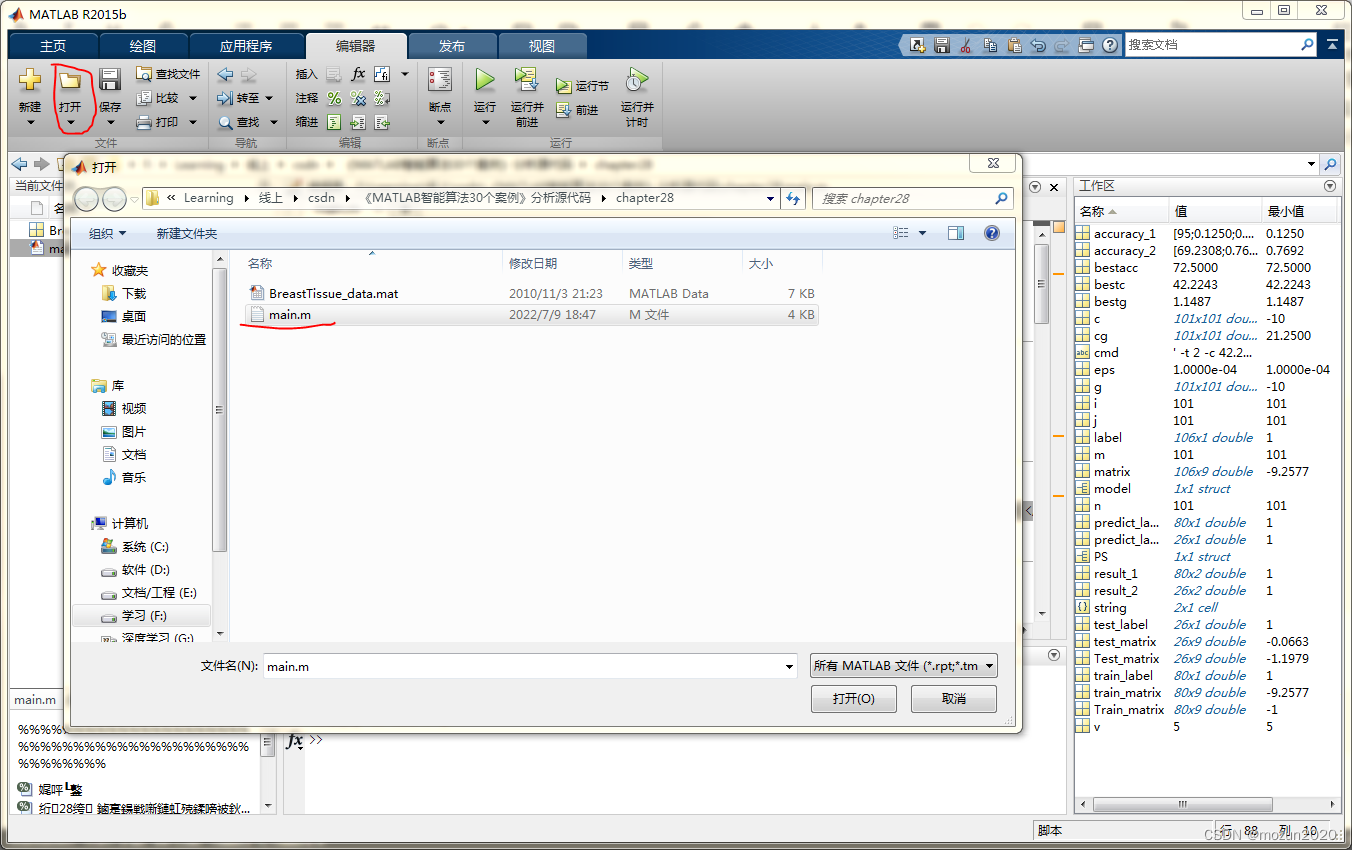Open the Organize (组织) menu in dialog
This screenshot has height=850, width=1352.
108,233
